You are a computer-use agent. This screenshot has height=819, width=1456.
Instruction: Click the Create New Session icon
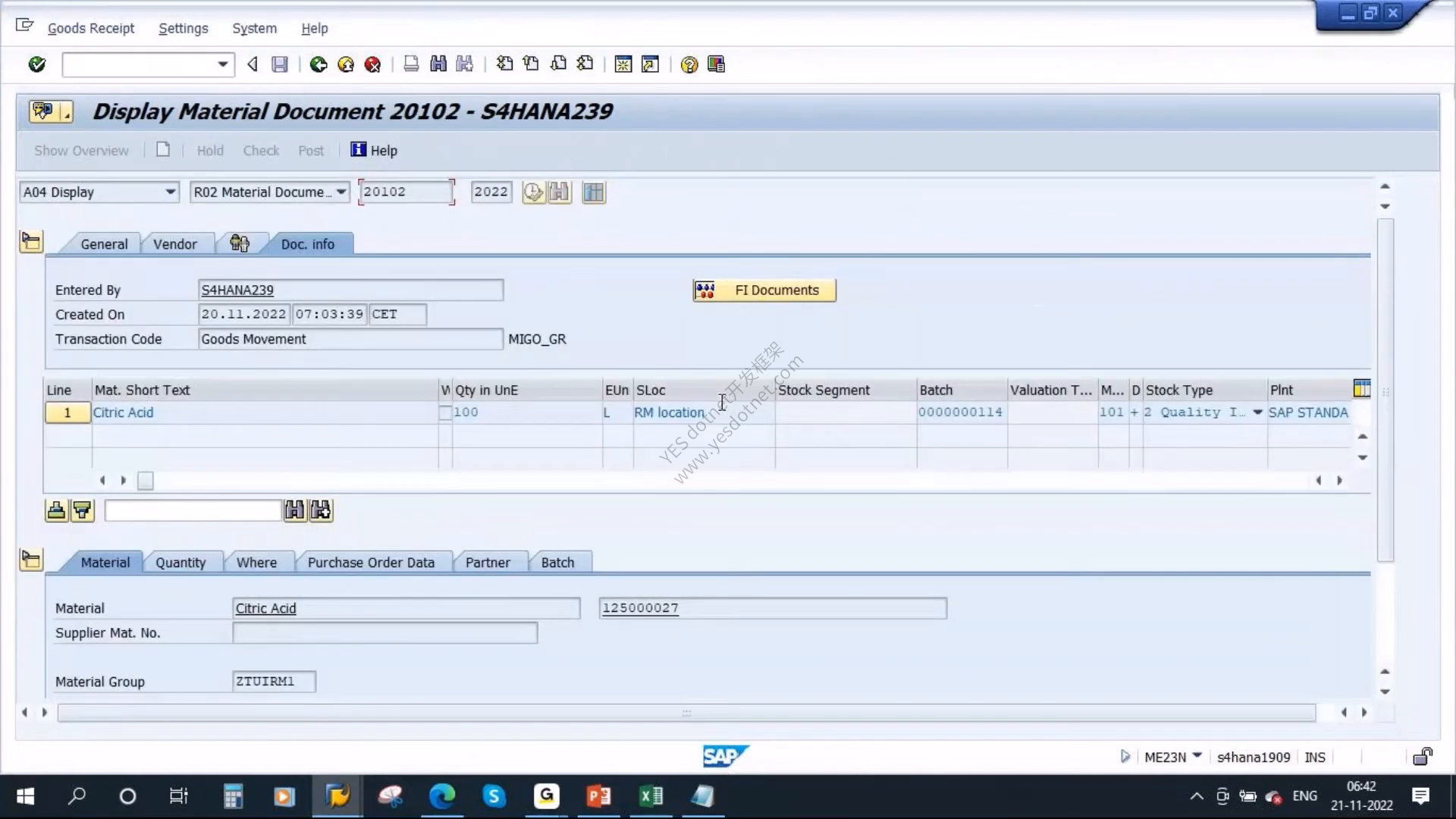tap(623, 64)
